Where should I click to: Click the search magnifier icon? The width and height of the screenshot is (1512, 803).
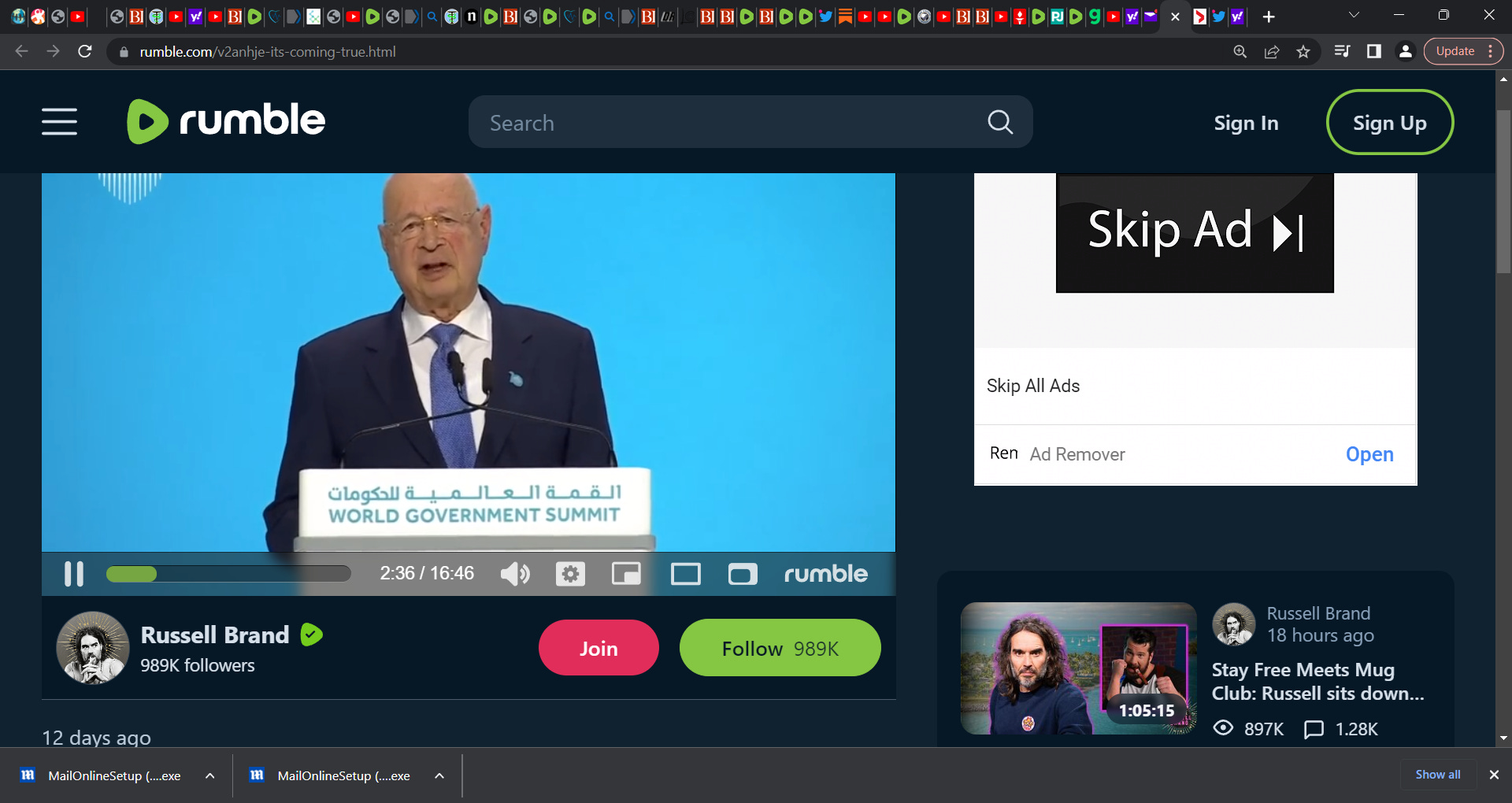coord(1000,122)
